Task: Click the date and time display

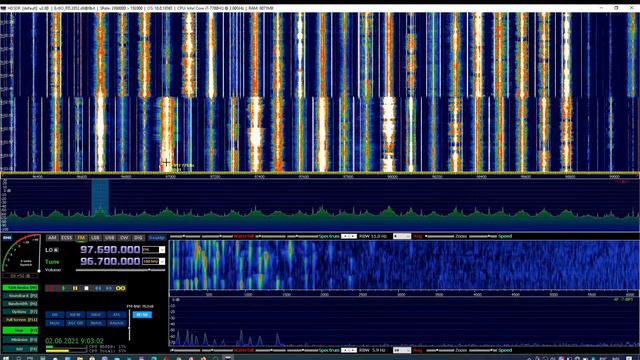Action: point(74,341)
